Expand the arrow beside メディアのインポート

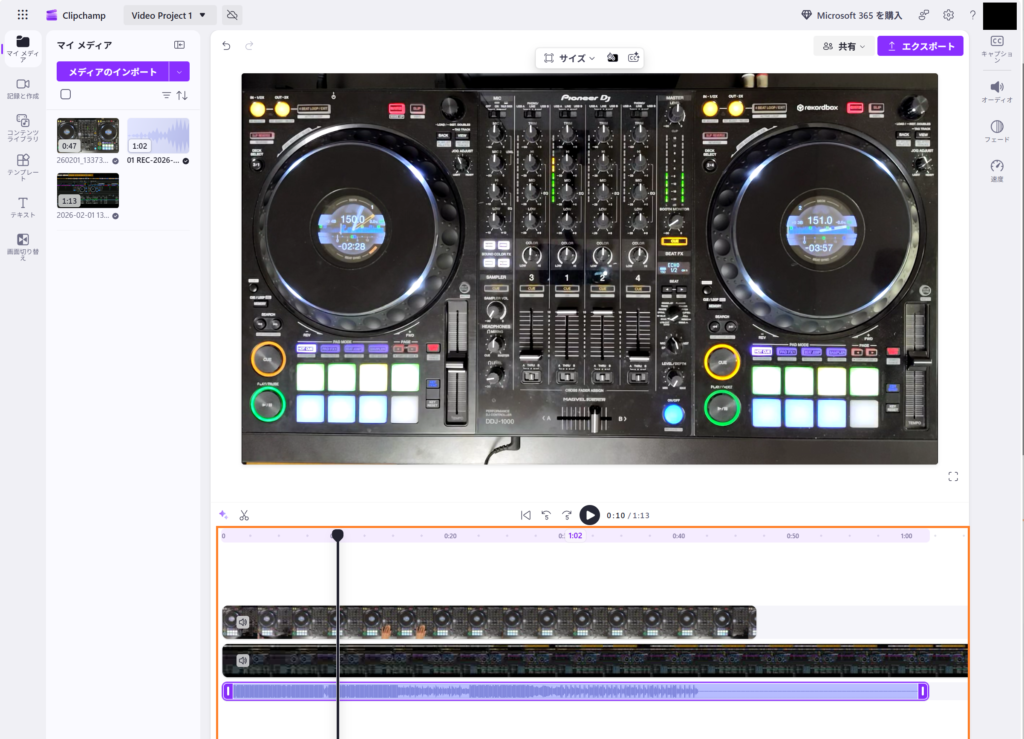pos(179,71)
